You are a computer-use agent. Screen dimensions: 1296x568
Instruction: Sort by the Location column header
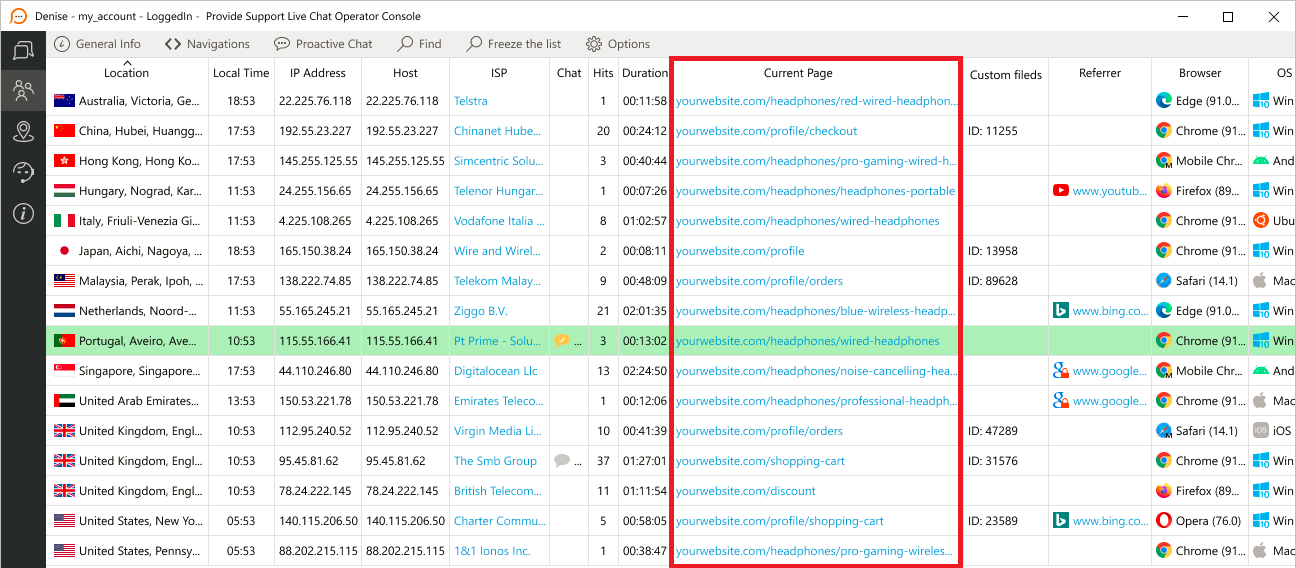(x=126, y=73)
